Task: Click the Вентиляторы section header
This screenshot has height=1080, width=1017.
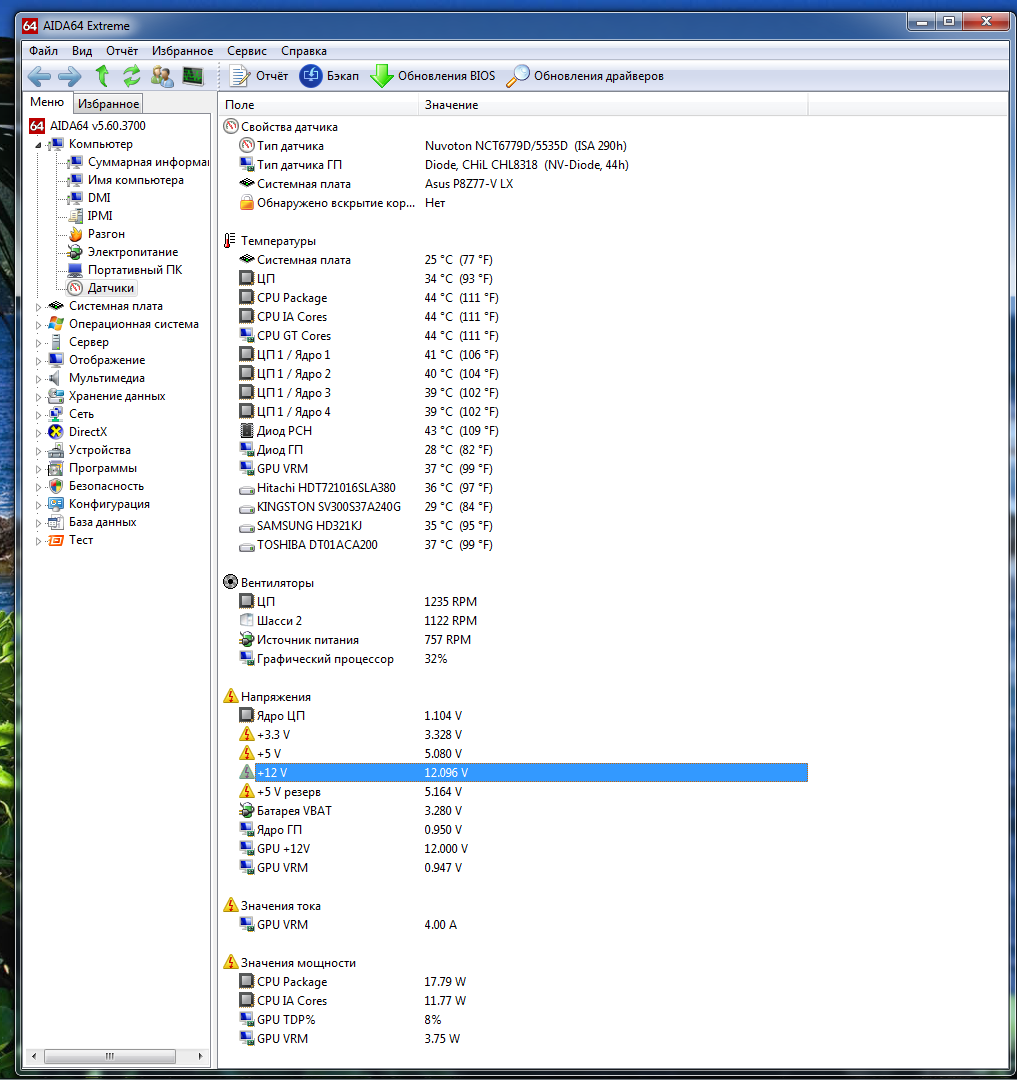Action: pos(269,583)
